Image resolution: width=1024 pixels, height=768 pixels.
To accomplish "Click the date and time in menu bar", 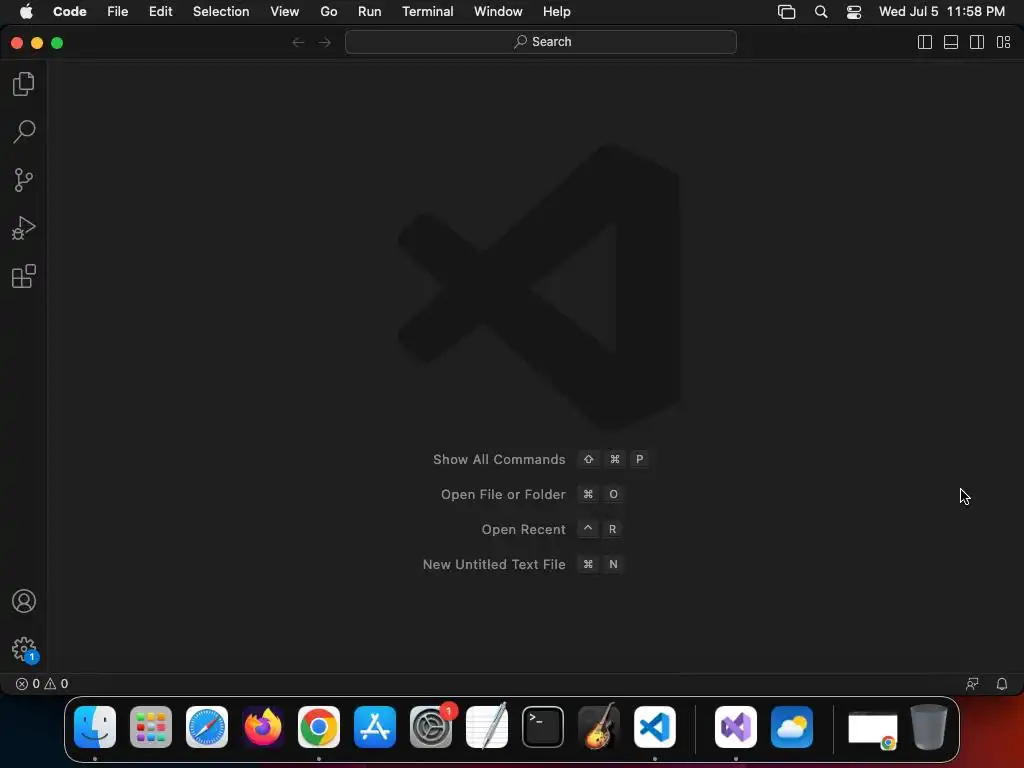I will pyautogui.click(x=942, y=12).
